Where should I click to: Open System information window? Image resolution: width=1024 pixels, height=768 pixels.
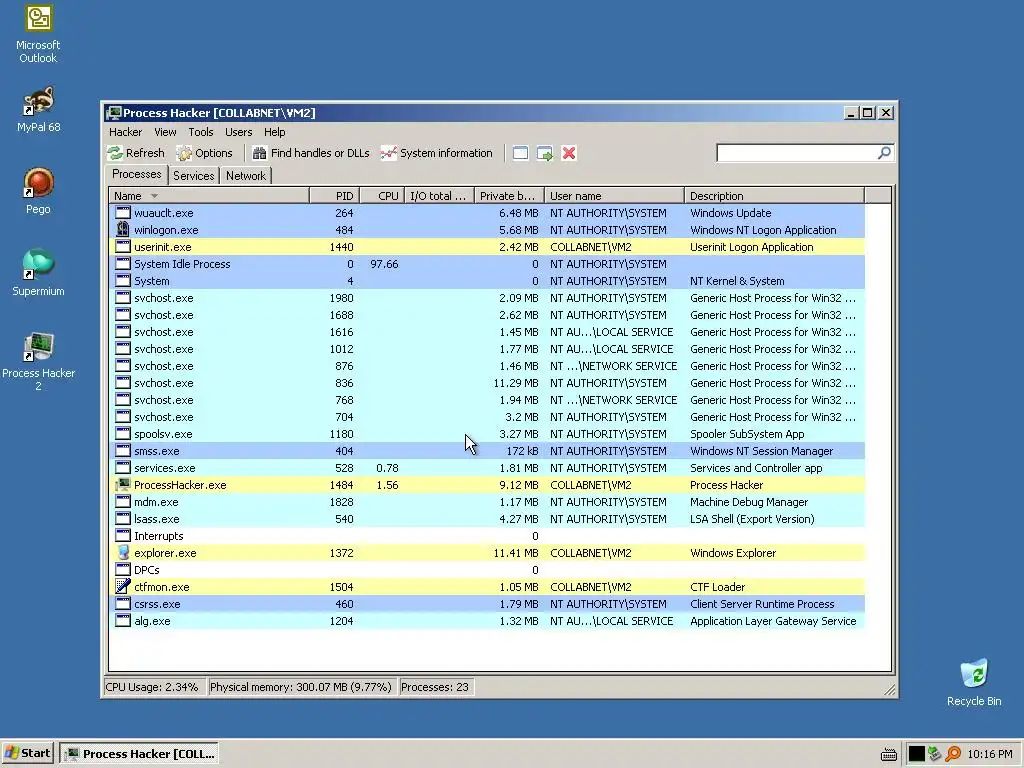point(437,153)
